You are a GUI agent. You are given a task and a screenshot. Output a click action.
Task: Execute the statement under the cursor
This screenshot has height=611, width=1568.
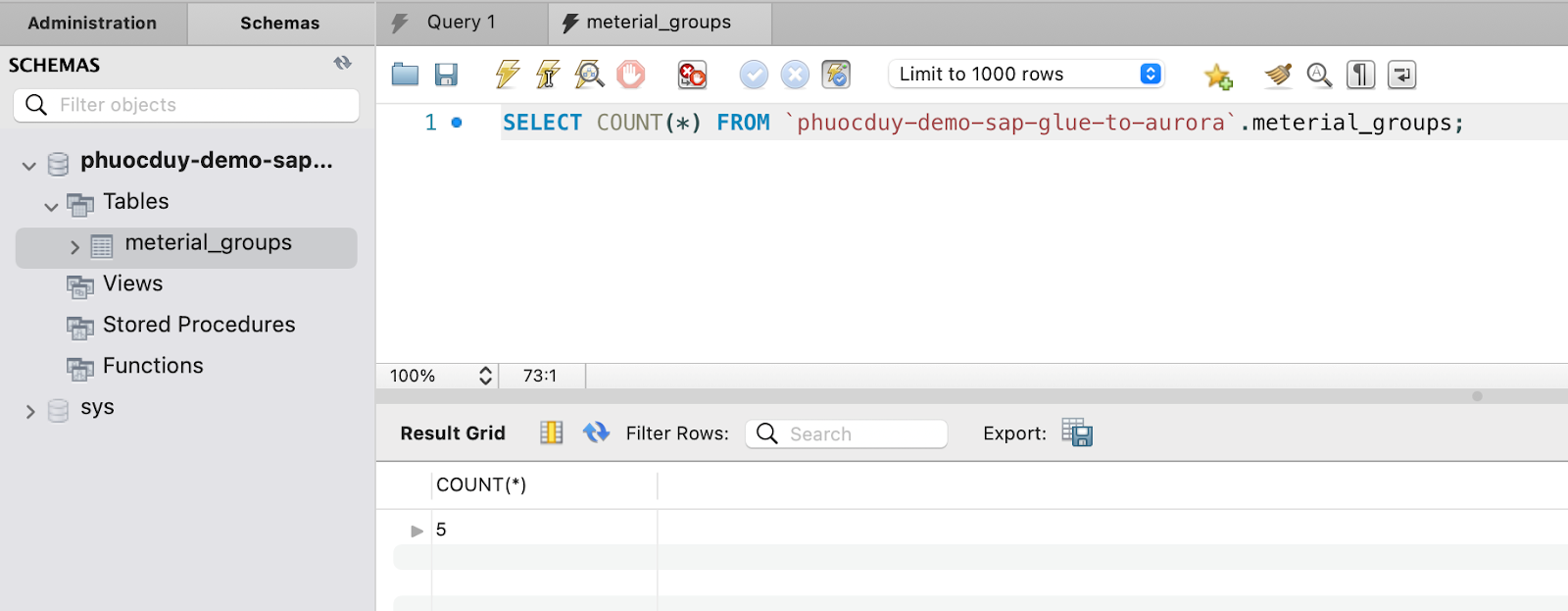(548, 75)
